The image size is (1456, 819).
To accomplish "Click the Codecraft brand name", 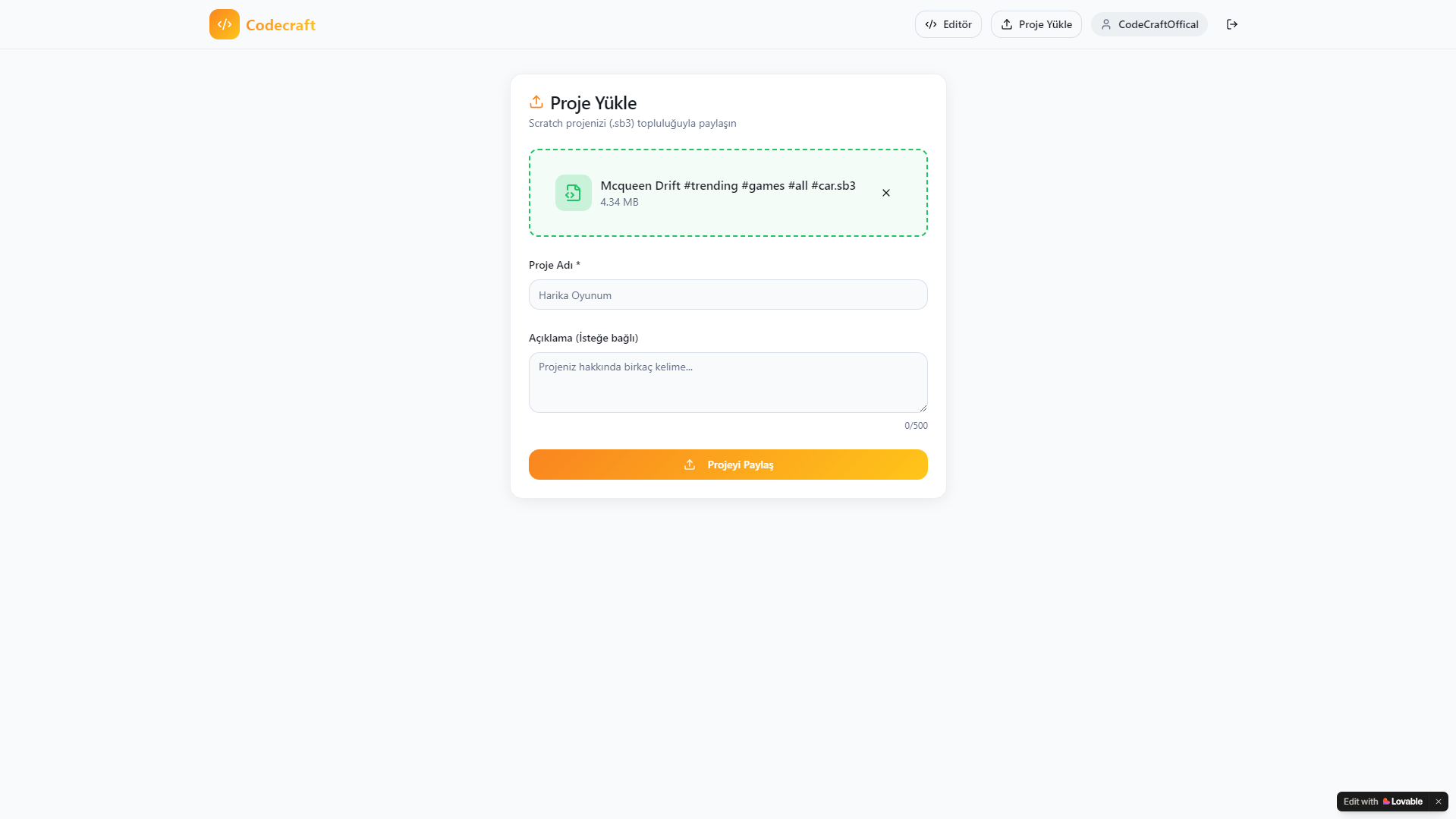I will pyautogui.click(x=281, y=25).
